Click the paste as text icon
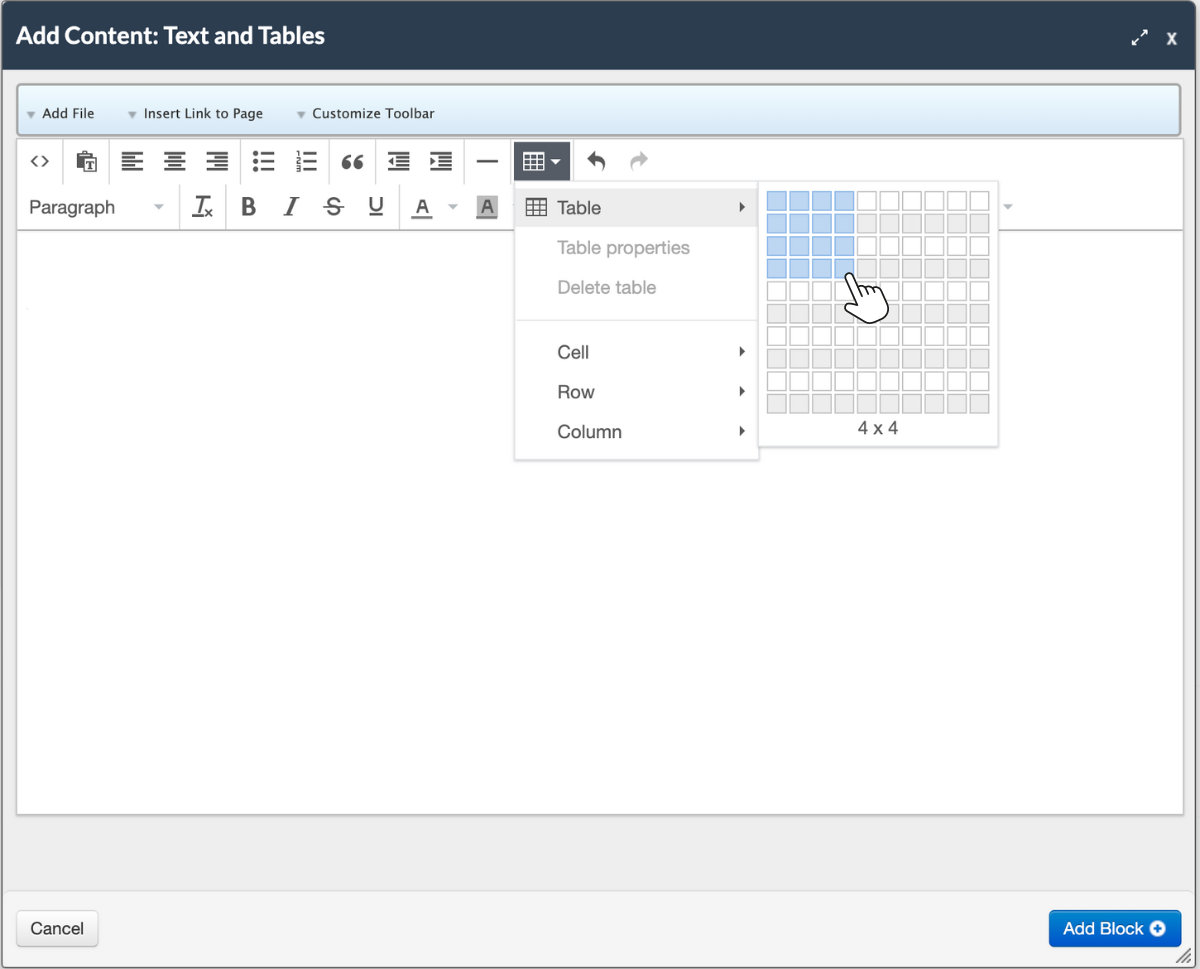The image size is (1200, 969). coord(87,161)
